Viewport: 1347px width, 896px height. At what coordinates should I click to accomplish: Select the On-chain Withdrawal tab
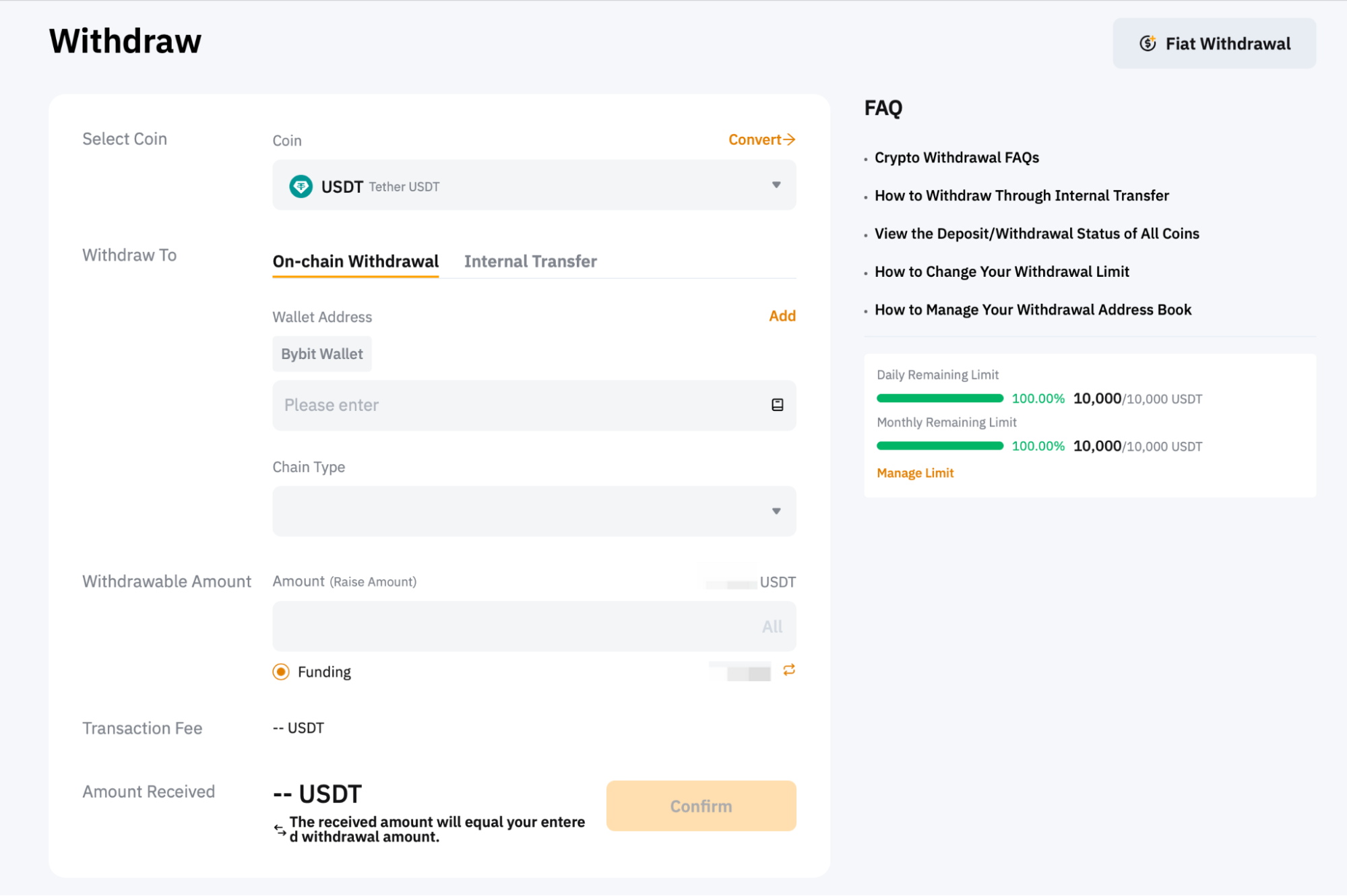[355, 261]
